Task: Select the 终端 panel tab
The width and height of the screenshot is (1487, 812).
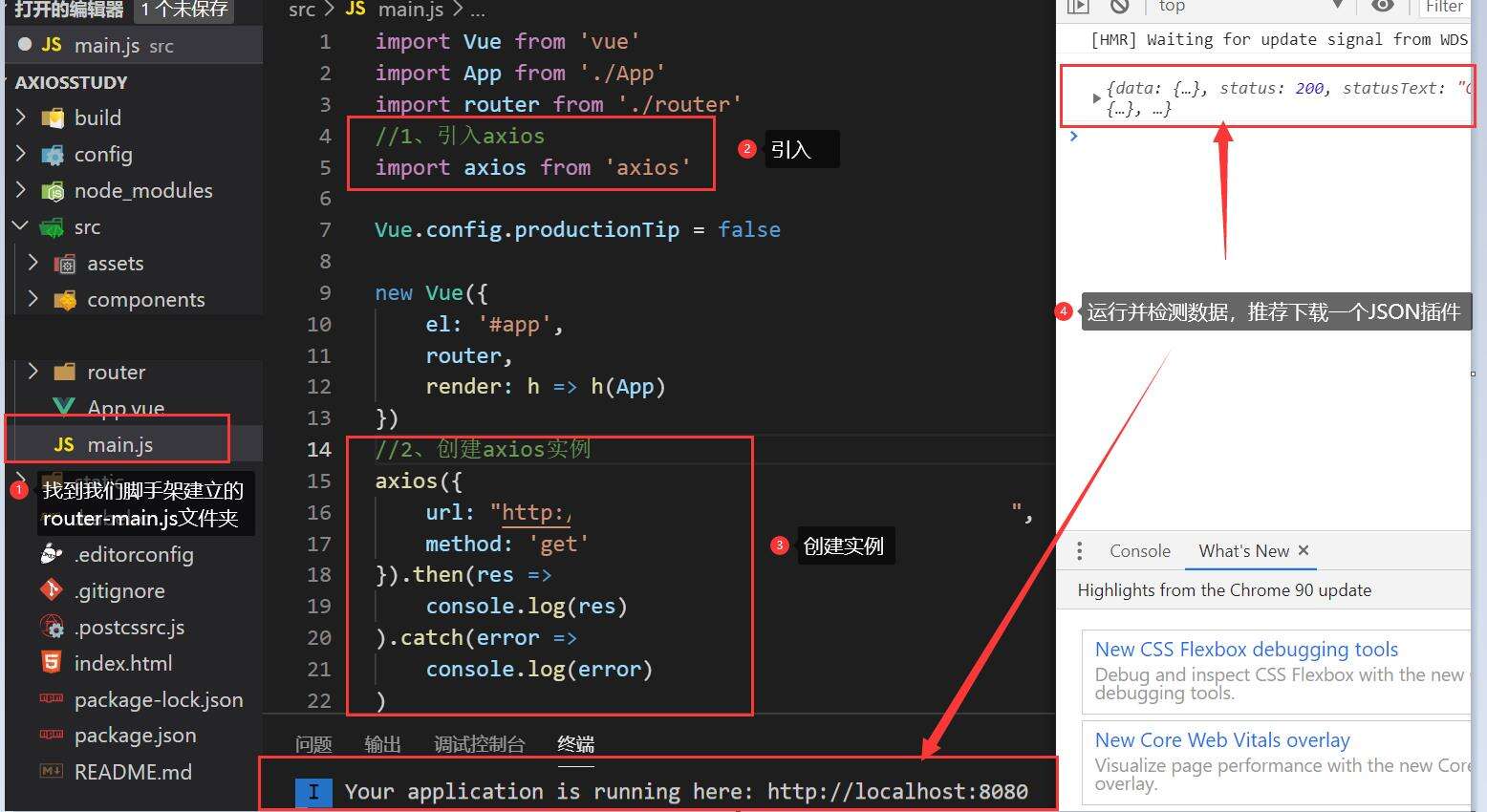Action: pyautogui.click(x=576, y=744)
